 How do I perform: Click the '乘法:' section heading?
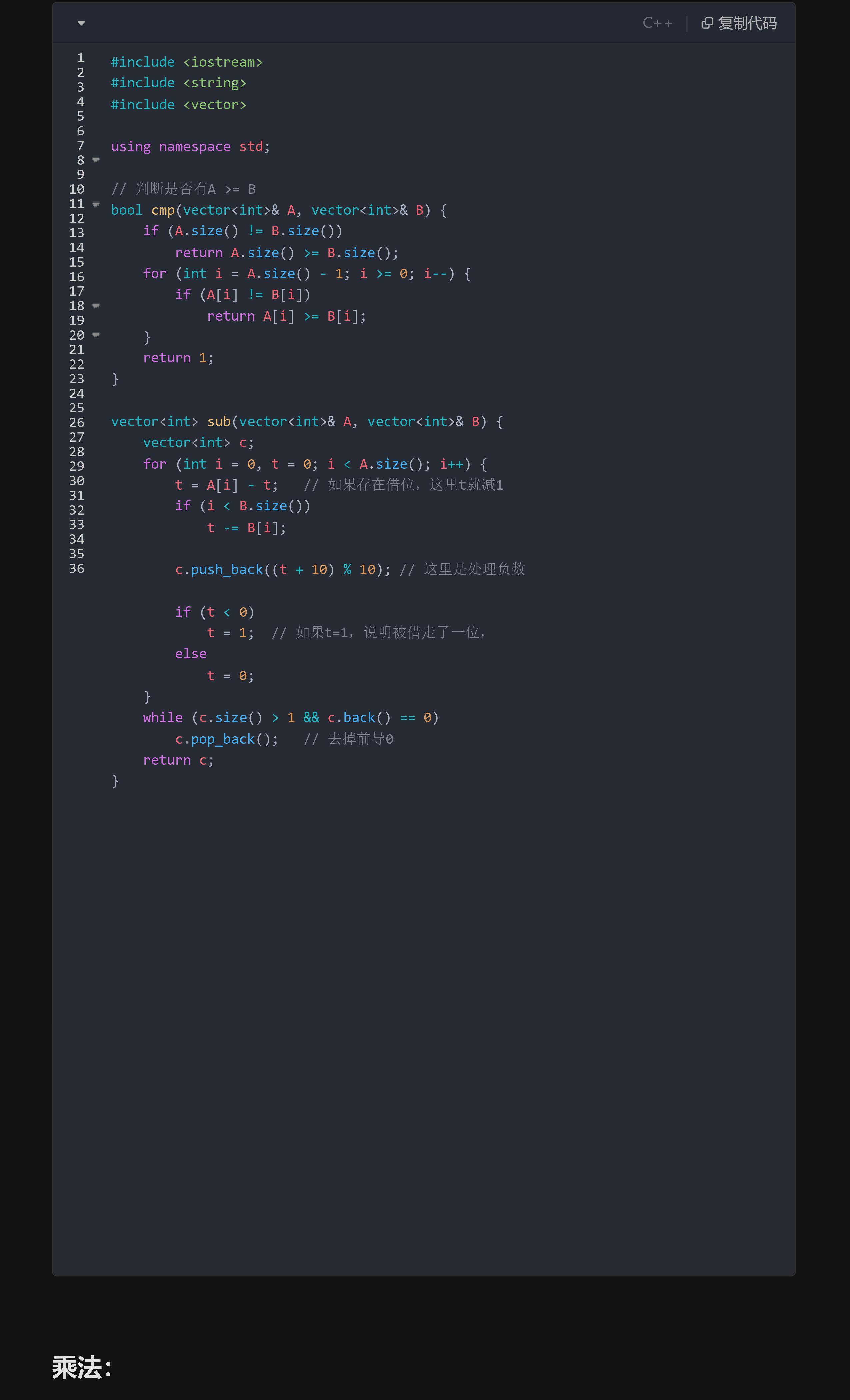pyautogui.click(x=82, y=1368)
